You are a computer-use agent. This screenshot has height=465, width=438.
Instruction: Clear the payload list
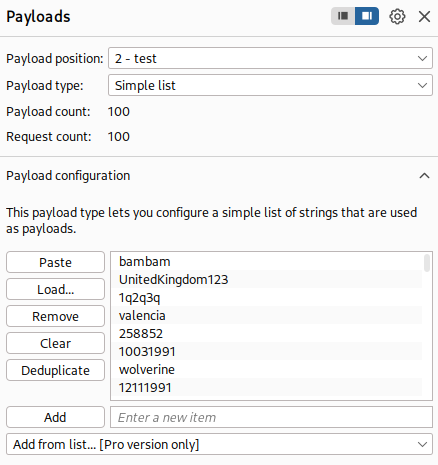pos(55,343)
